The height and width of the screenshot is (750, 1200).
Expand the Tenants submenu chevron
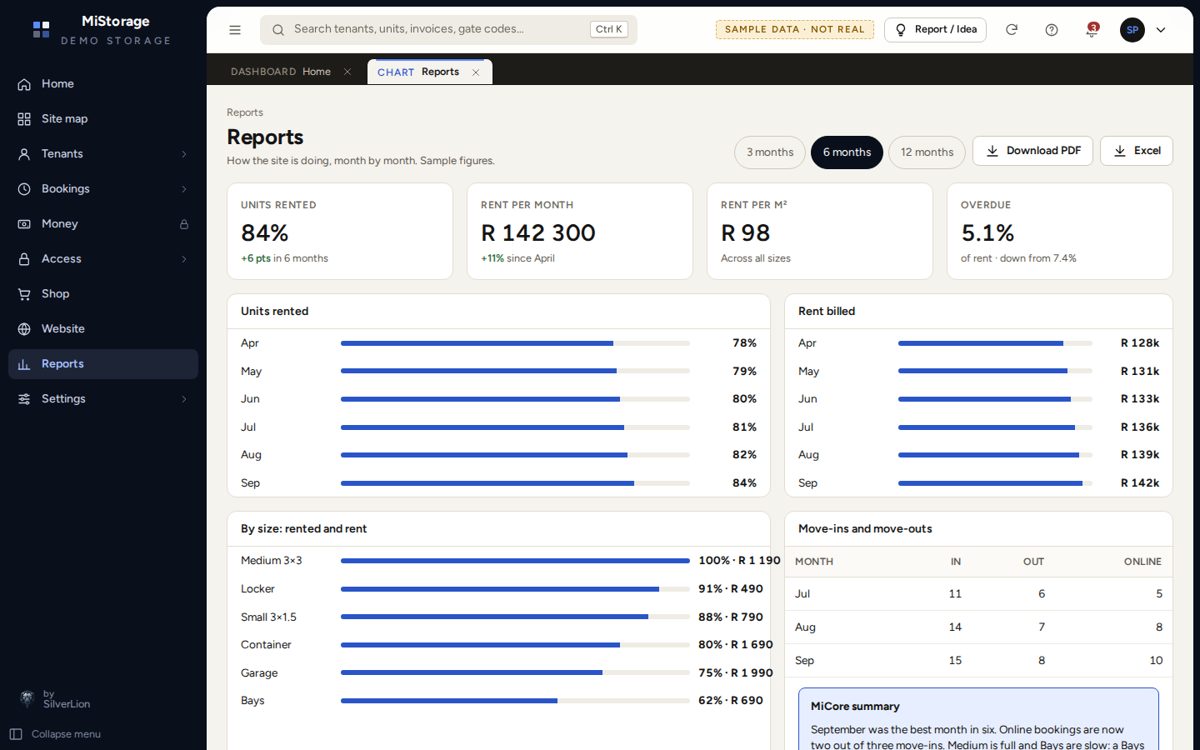pyautogui.click(x=184, y=154)
